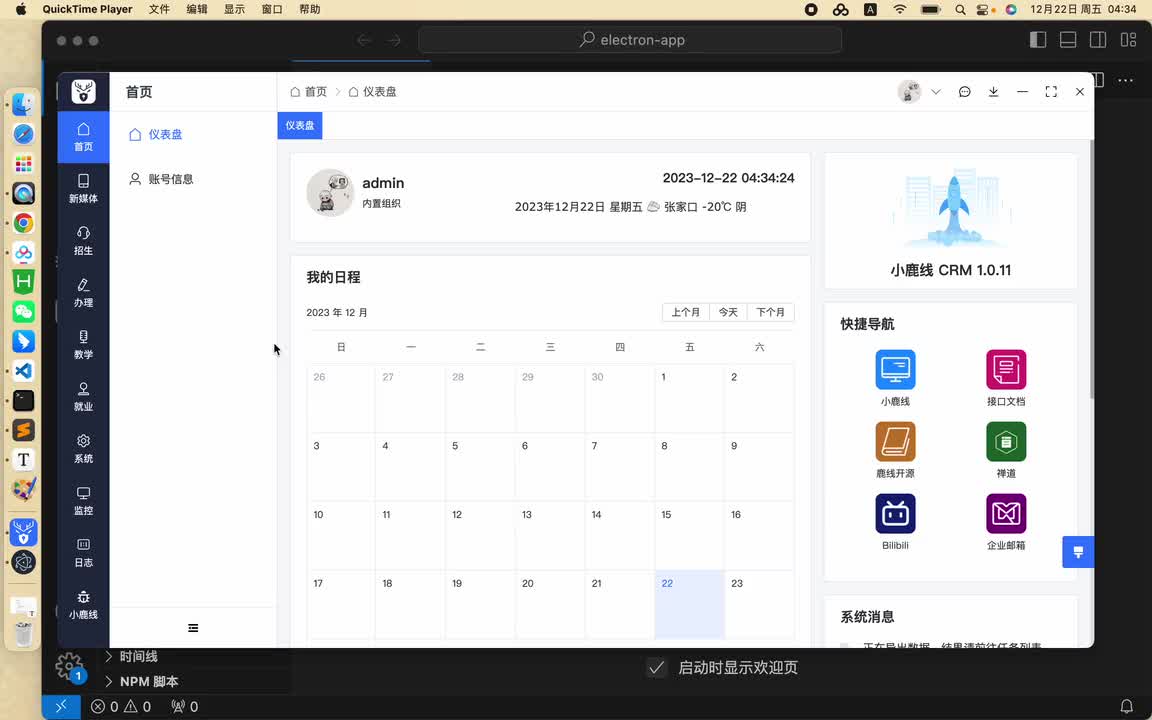1152x720 pixels.
Task: Click the admin profile avatar picture
Action: click(x=330, y=192)
